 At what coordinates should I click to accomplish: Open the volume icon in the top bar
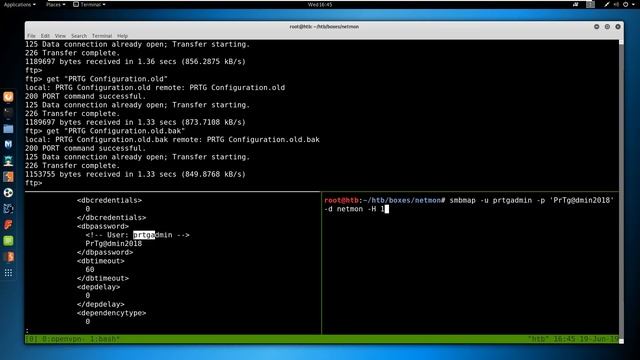click(616, 4)
